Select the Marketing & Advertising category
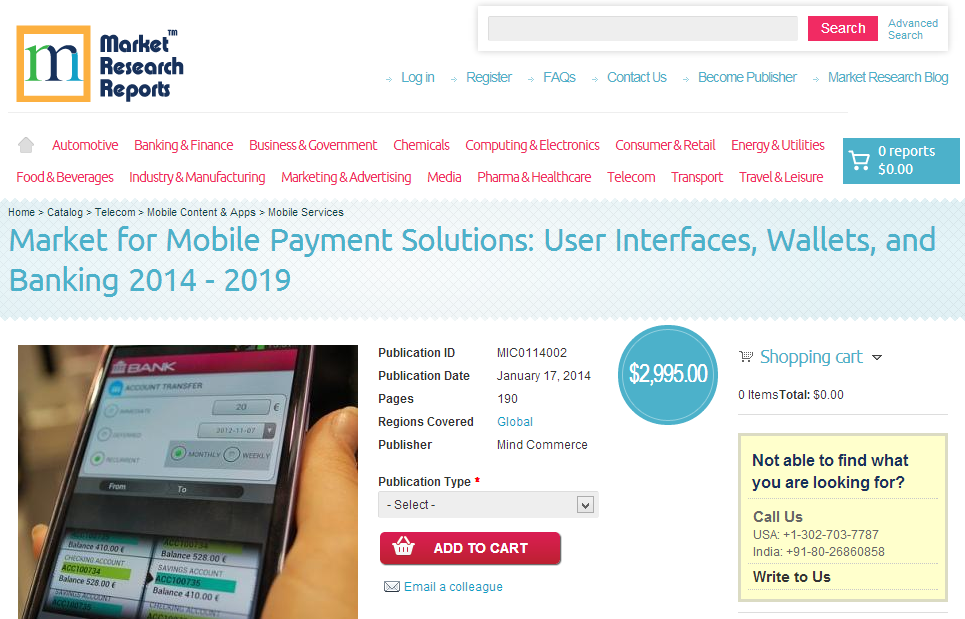This screenshot has height=619, width=965. coord(346,177)
